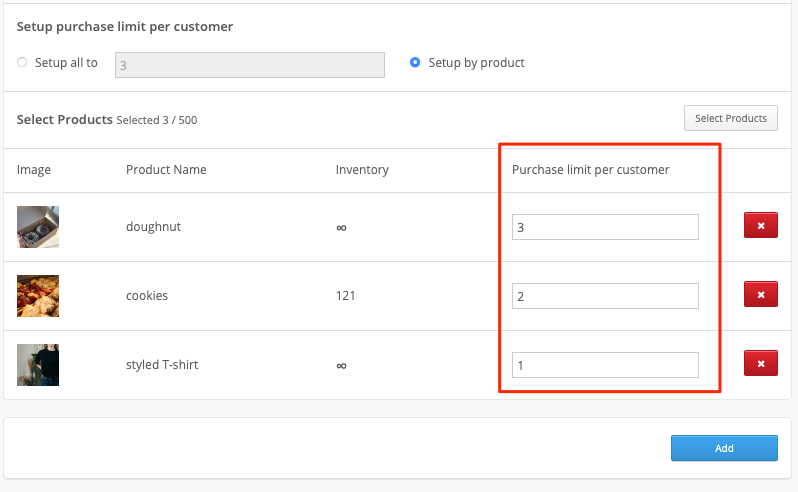Click cookies purchase limit field
The width and height of the screenshot is (798, 492).
point(605,296)
